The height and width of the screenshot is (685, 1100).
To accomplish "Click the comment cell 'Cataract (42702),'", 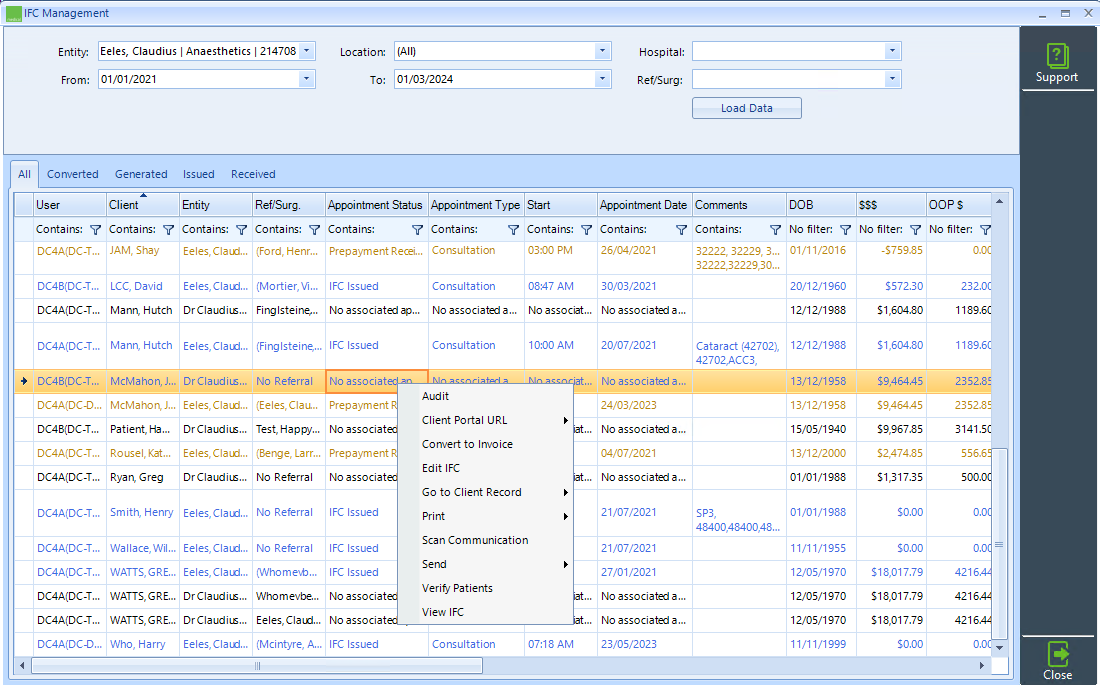I will point(737,346).
